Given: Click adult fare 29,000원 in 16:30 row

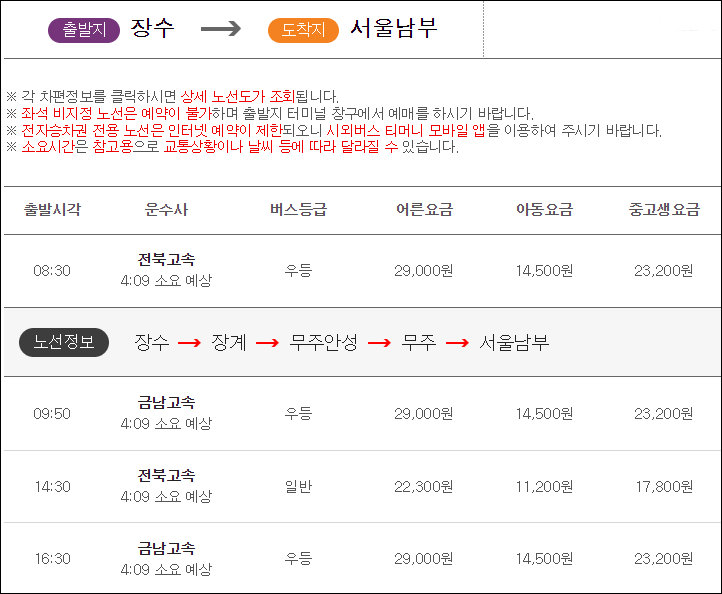Looking at the screenshot, I should pos(424,559).
